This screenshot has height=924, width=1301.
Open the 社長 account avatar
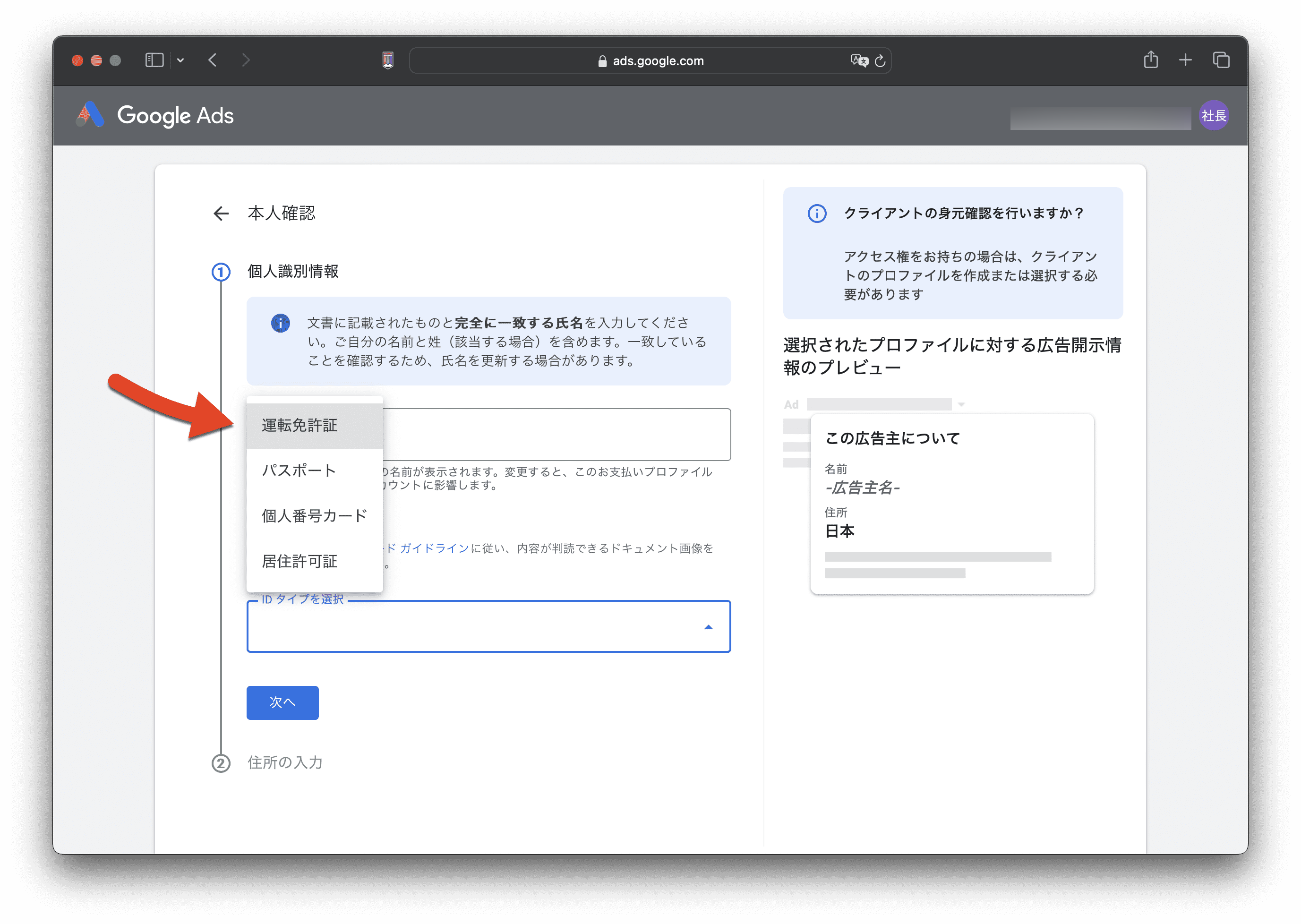pos(1213,115)
